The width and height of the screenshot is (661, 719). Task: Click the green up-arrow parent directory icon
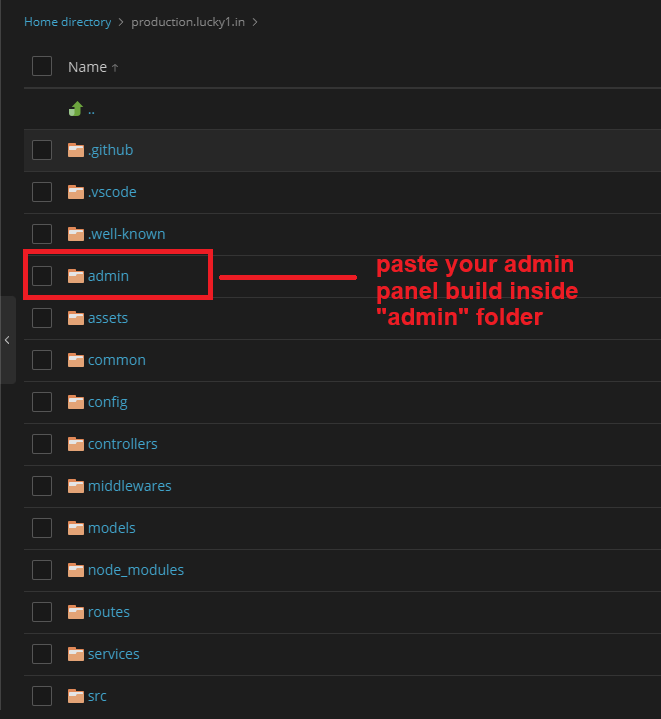(x=76, y=109)
